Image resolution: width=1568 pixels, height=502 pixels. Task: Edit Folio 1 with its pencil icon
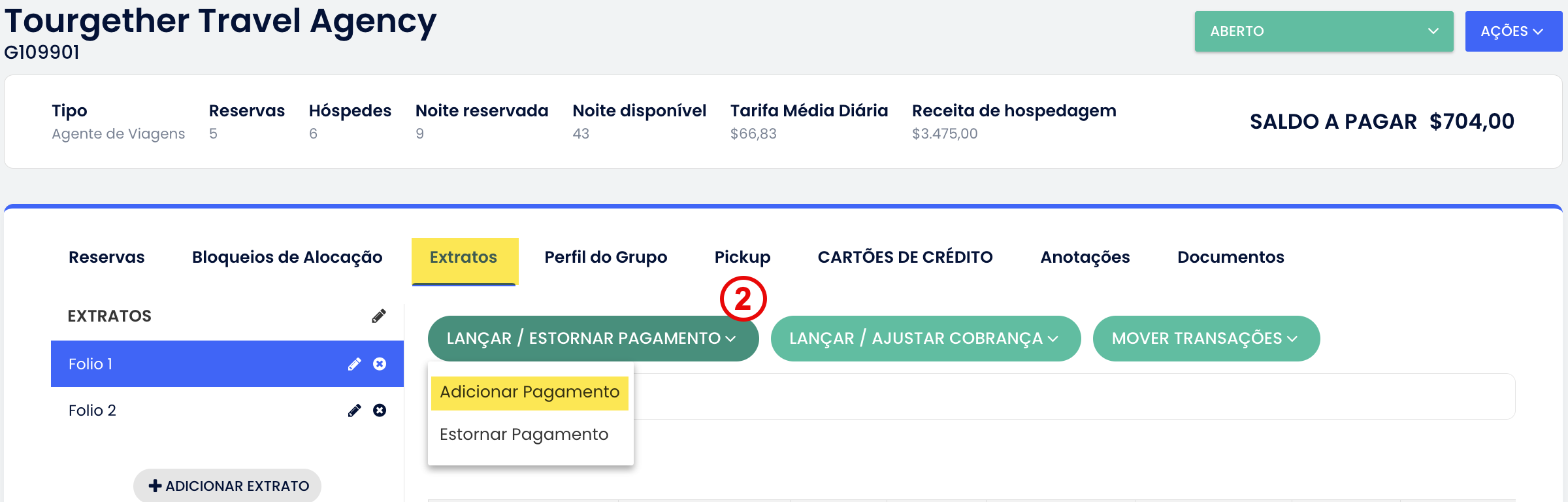pyautogui.click(x=355, y=364)
